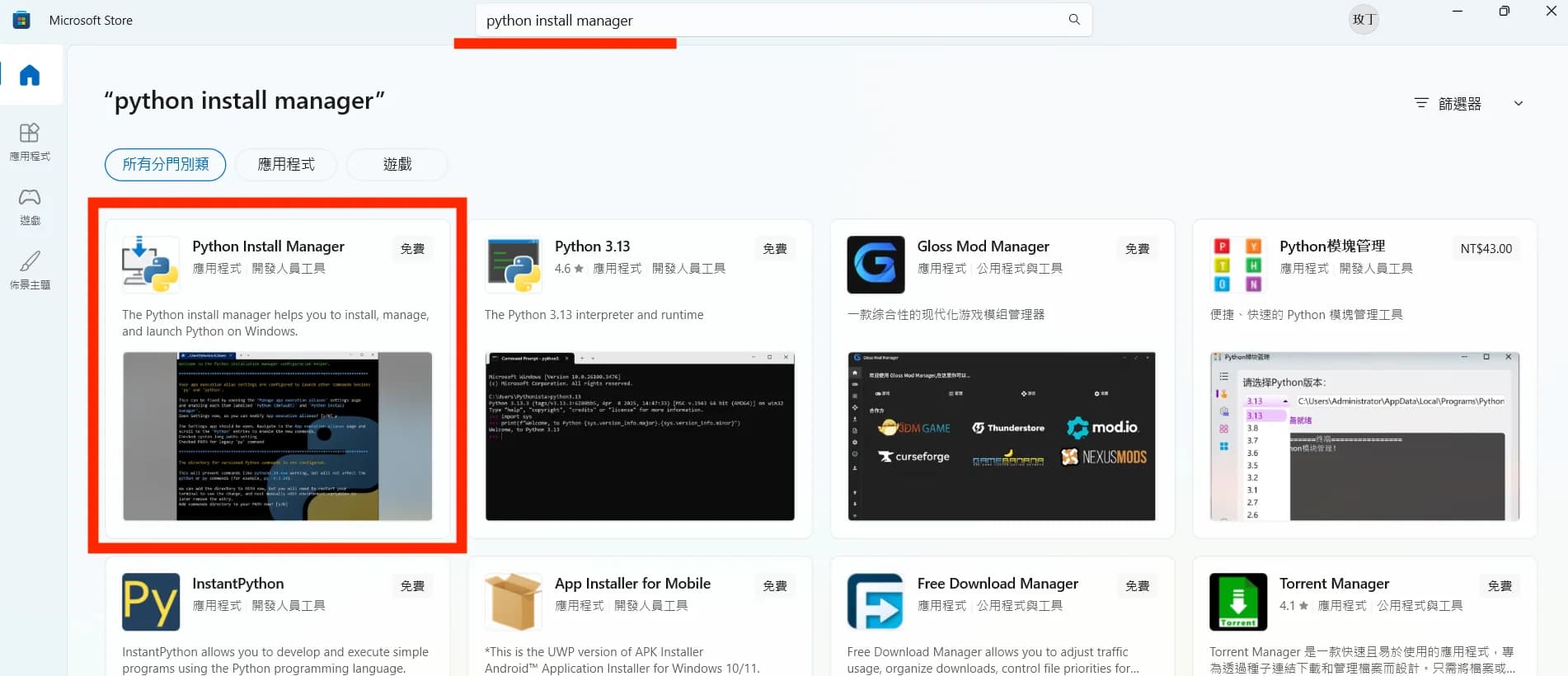Click the Python 3.13 app icon

pos(514,265)
